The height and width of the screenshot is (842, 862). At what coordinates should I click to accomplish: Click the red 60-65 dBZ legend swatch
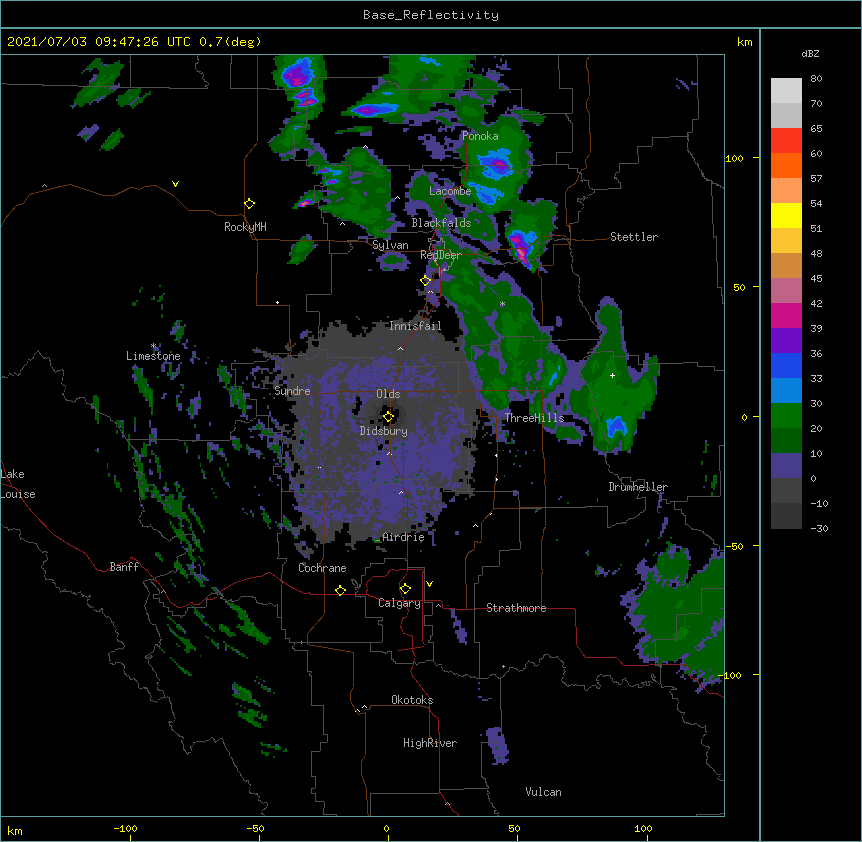coord(786,140)
